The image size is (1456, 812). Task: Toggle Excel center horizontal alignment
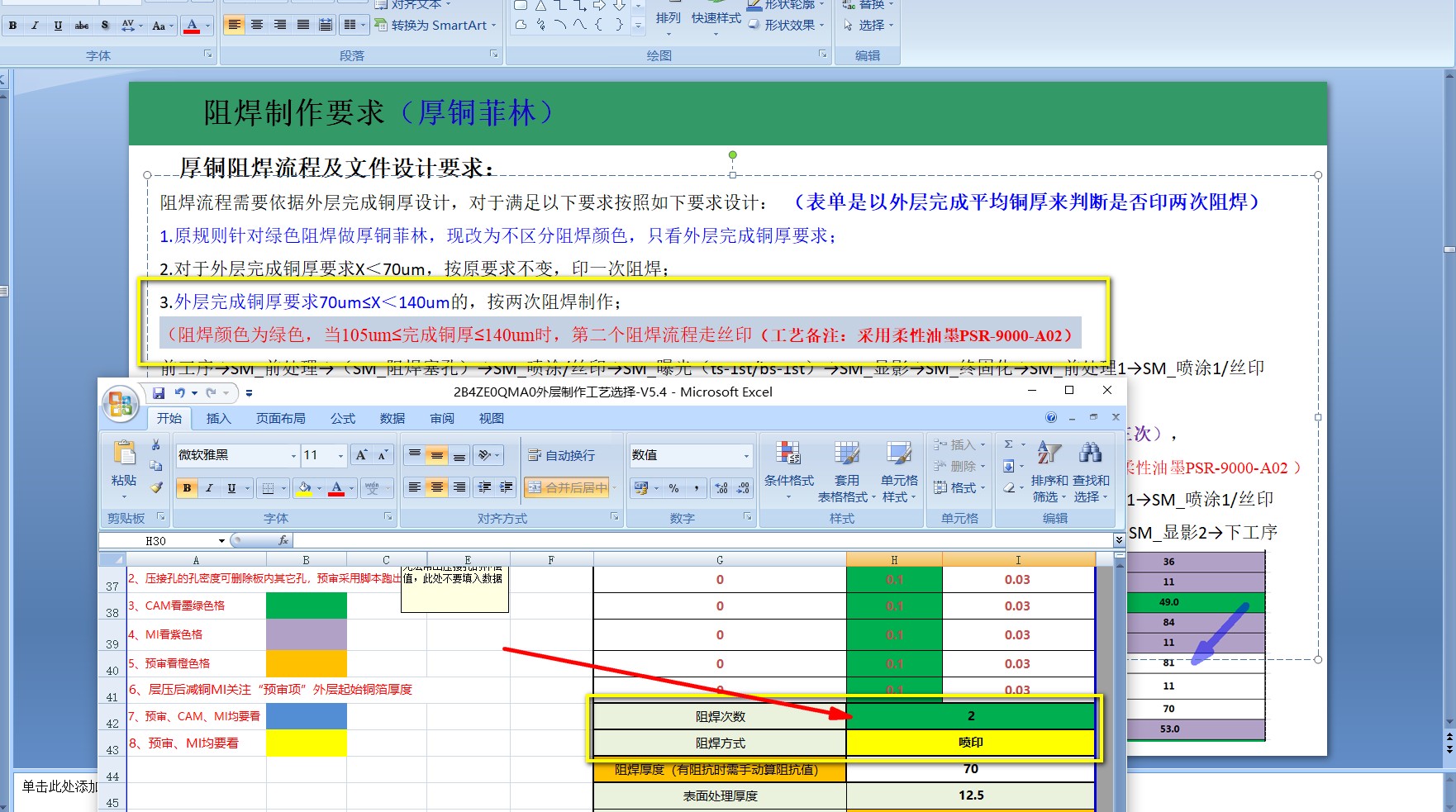point(437,487)
